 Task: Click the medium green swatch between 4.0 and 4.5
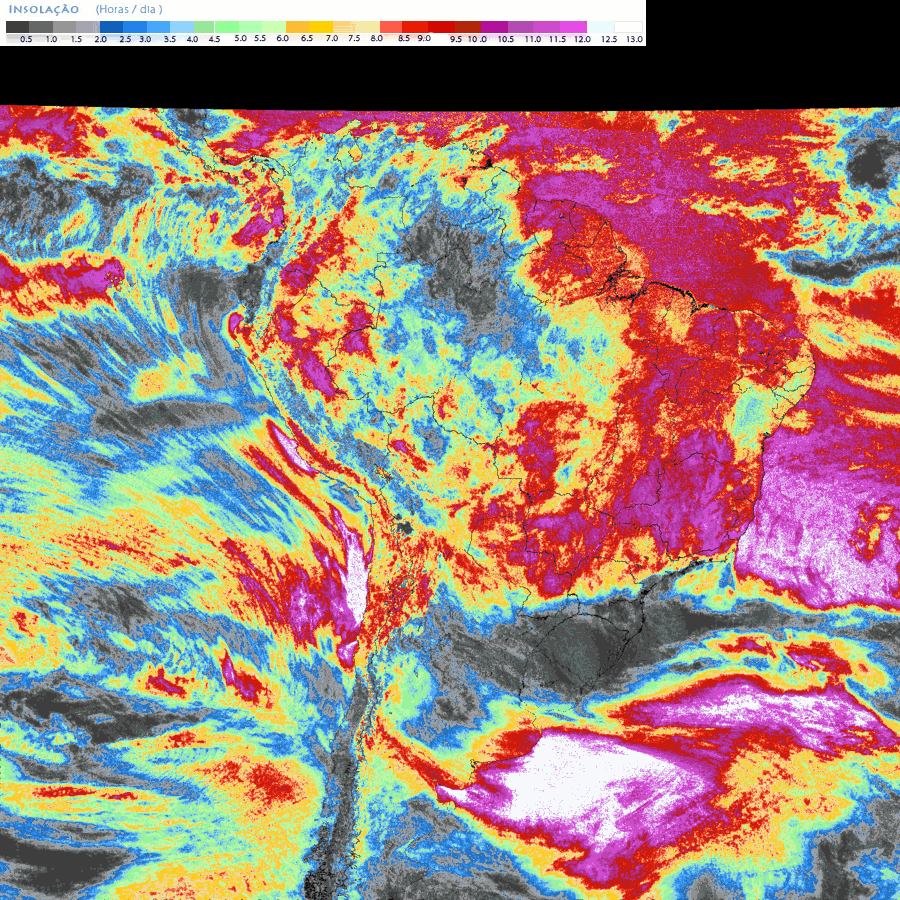(x=204, y=27)
